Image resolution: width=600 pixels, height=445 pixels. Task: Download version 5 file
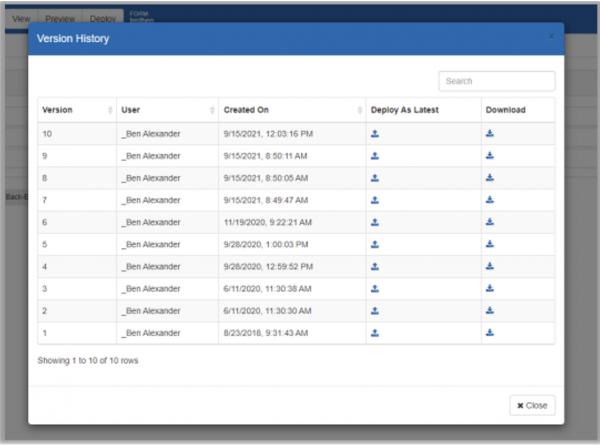[490, 244]
